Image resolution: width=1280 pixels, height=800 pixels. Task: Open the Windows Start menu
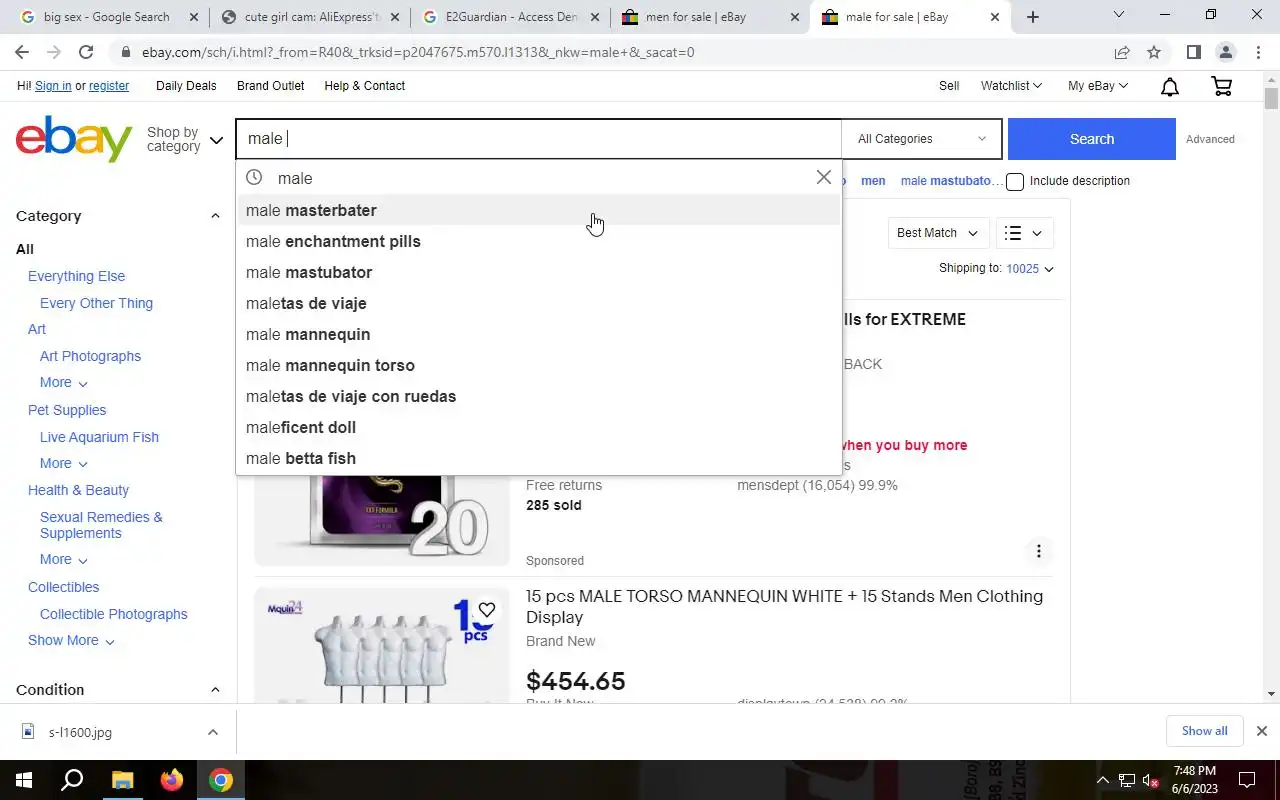[23, 780]
